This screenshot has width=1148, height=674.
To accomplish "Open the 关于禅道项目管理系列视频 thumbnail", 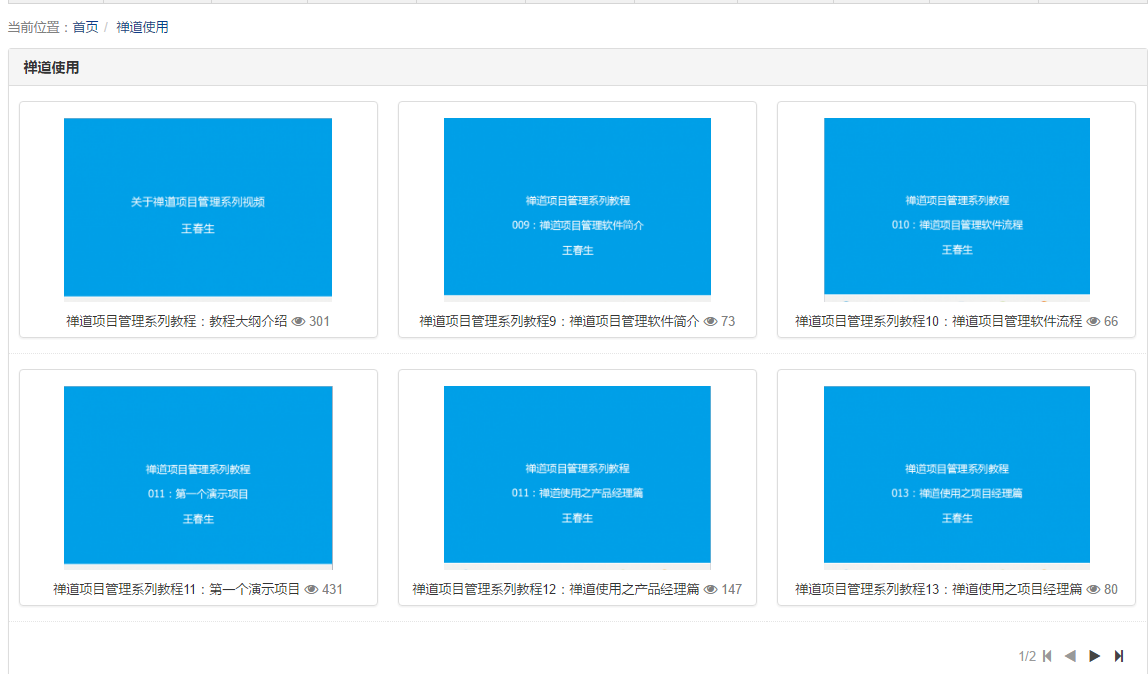I will 198,207.
